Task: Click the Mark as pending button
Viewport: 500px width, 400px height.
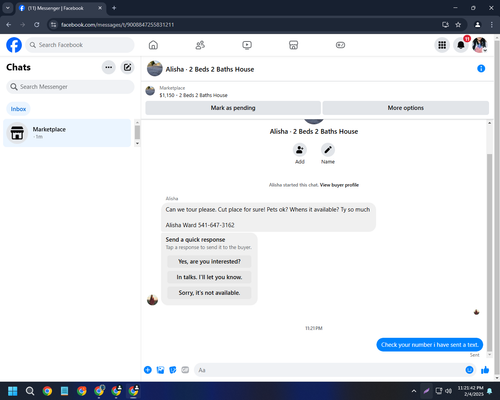Action: (233, 108)
